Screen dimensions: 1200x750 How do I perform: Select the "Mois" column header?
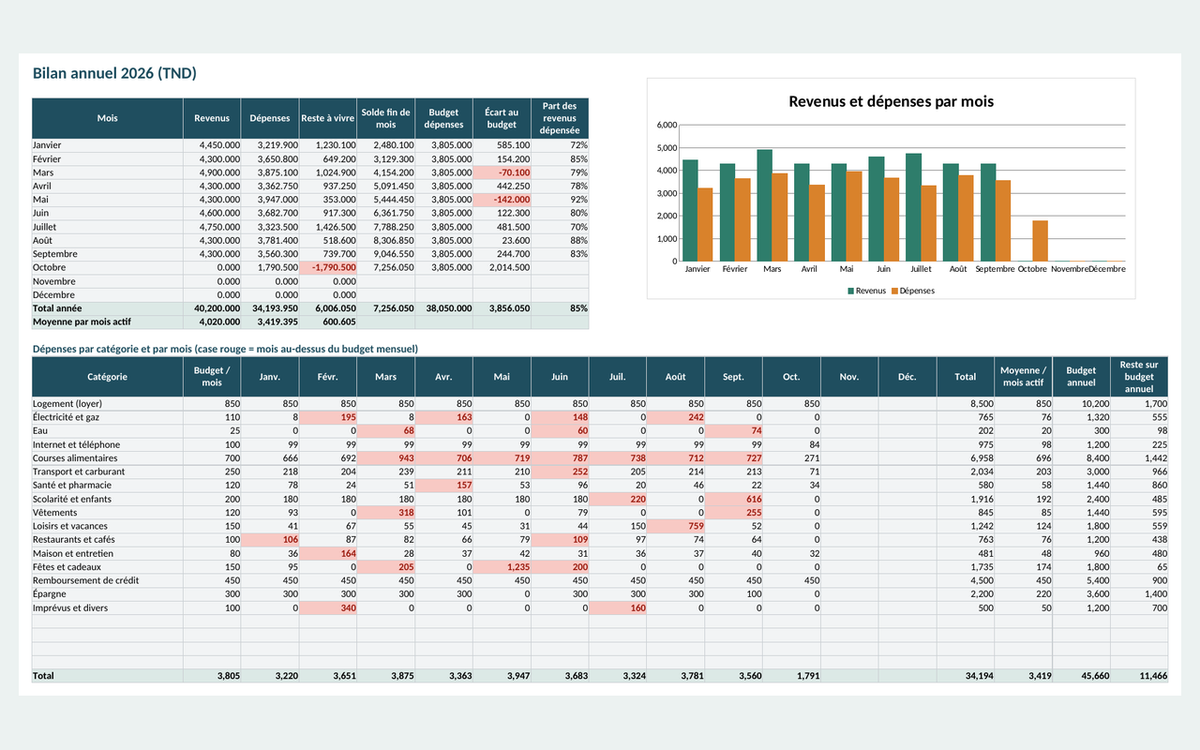tap(107, 118)
